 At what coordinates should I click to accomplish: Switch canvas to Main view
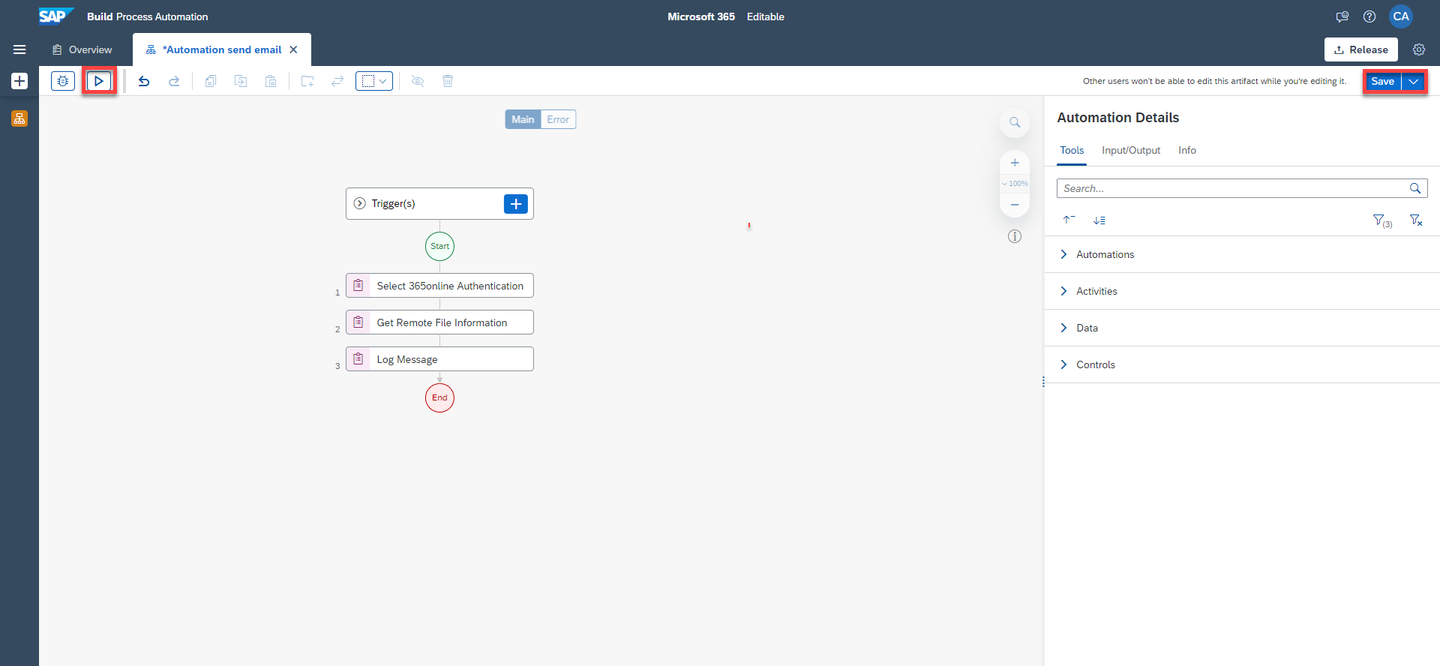click(x=523, y=119)
